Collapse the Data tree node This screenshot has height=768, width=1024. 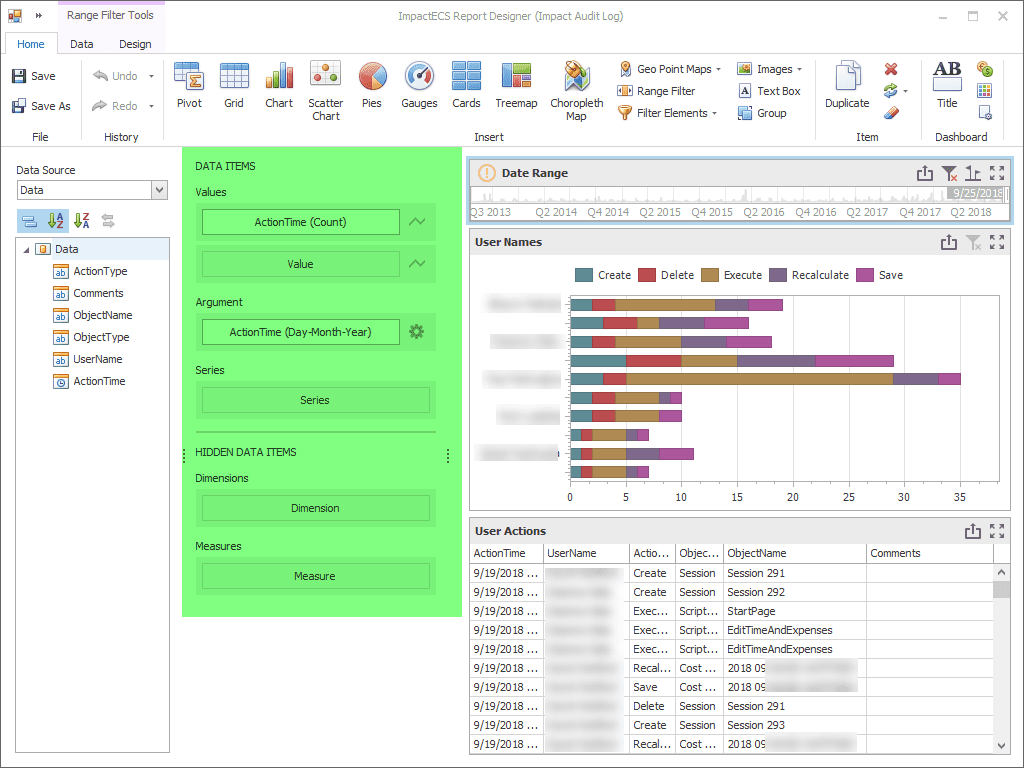tap(26, 249)
